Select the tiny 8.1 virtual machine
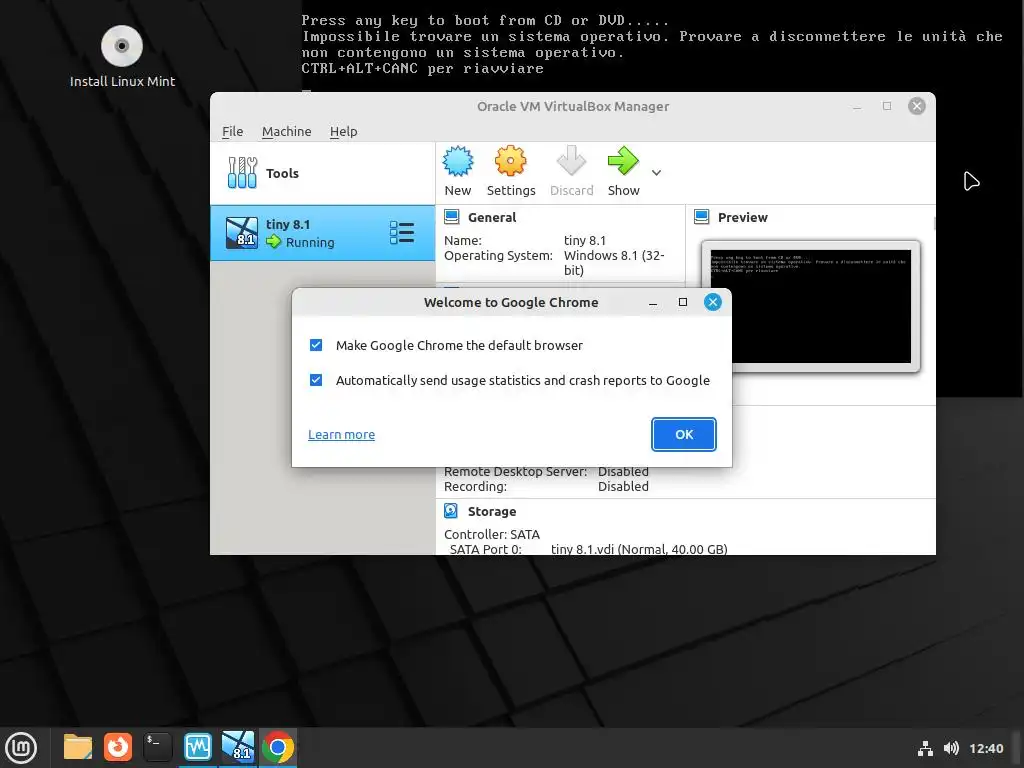This screenshot has height=768, width=1024. (323, 233)
